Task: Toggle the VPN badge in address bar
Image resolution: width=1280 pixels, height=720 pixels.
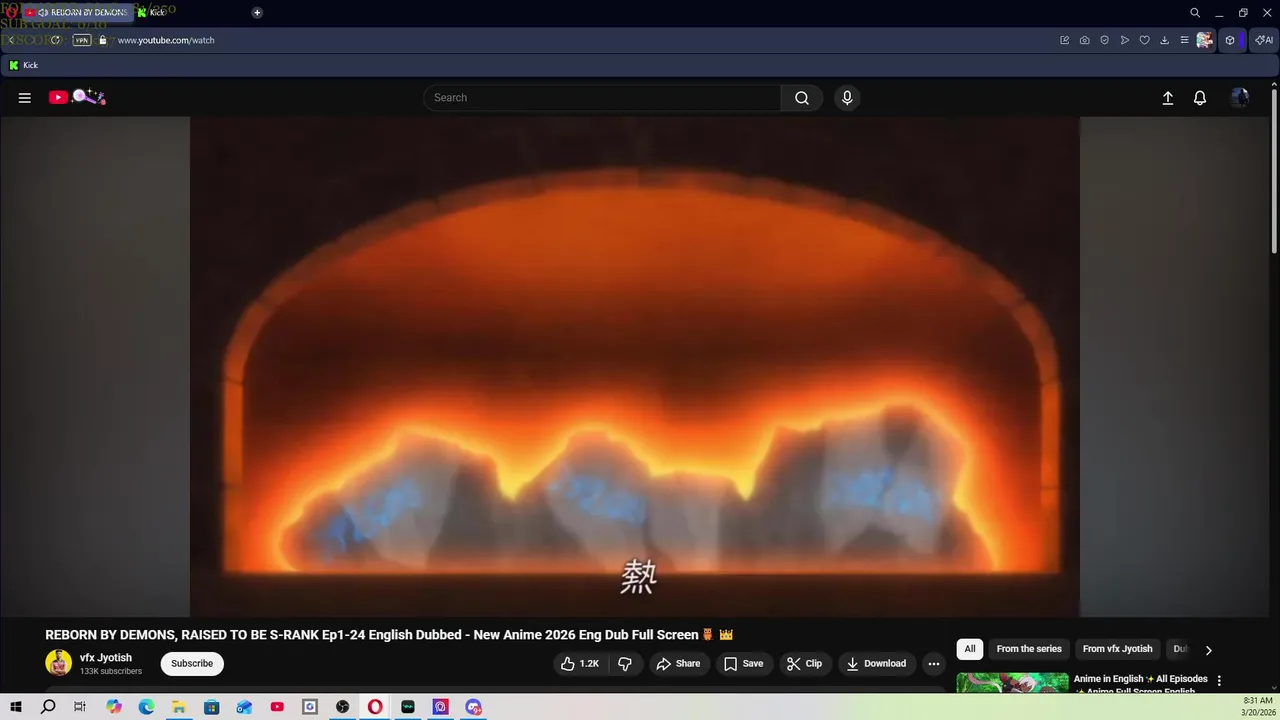Action: (x=82, y=40)
